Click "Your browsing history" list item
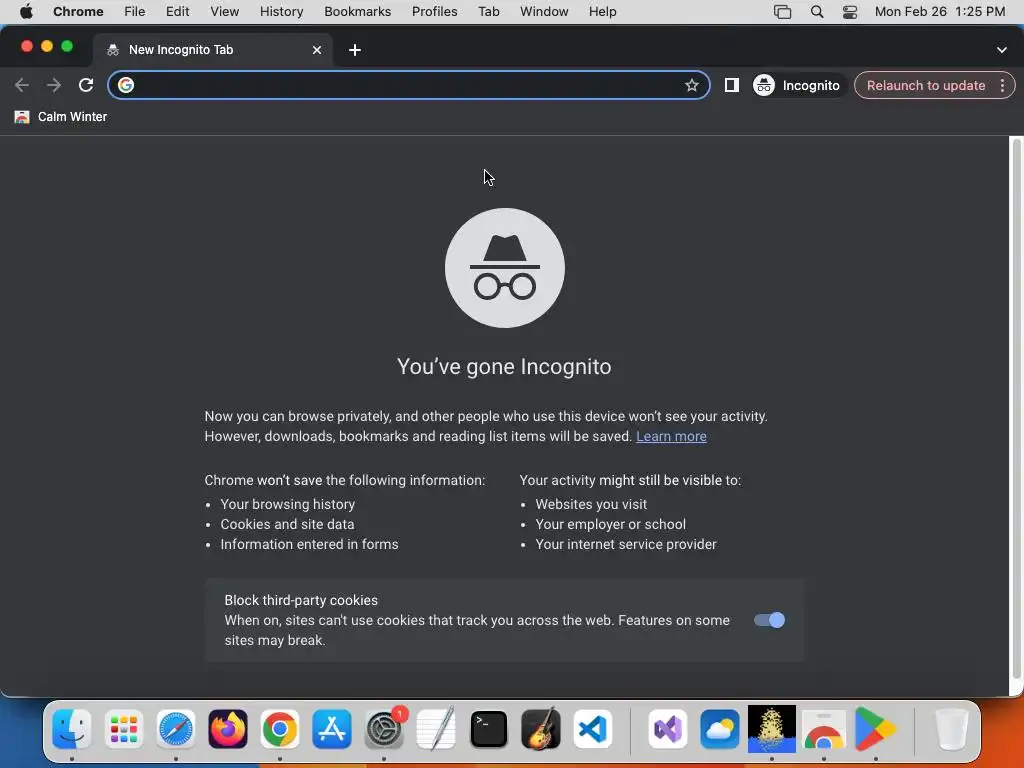1024x768 pixels. [x=287, y=504]
